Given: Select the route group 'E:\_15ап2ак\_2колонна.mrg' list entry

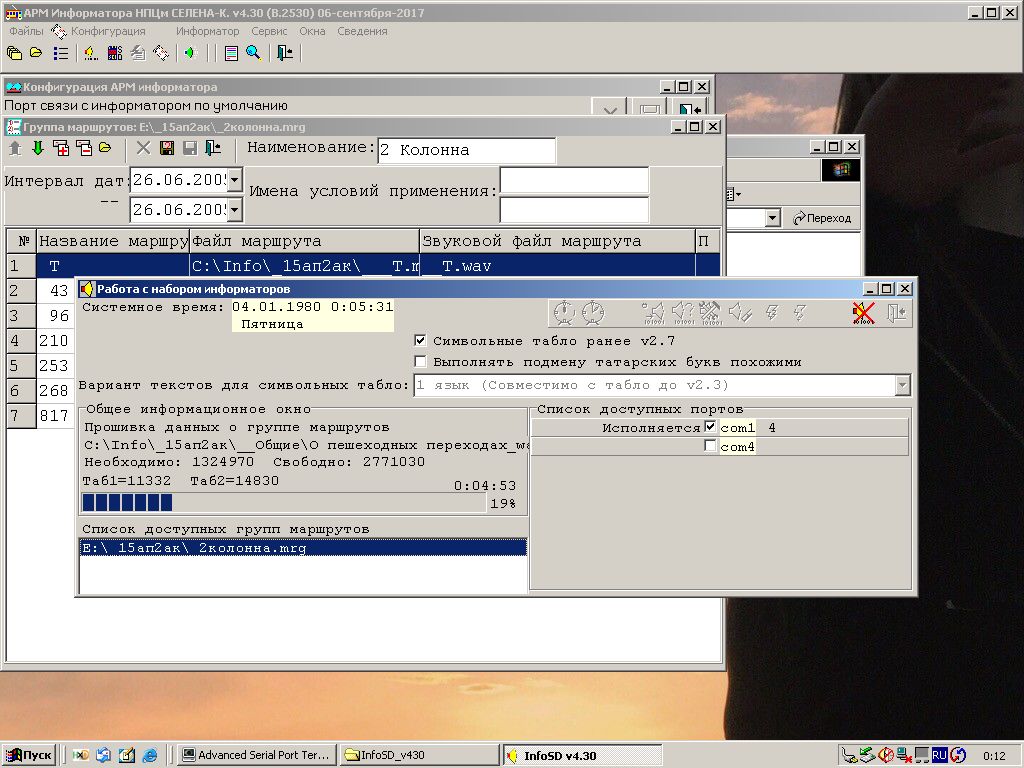Looking at the screenshot, I should [303, 548].
